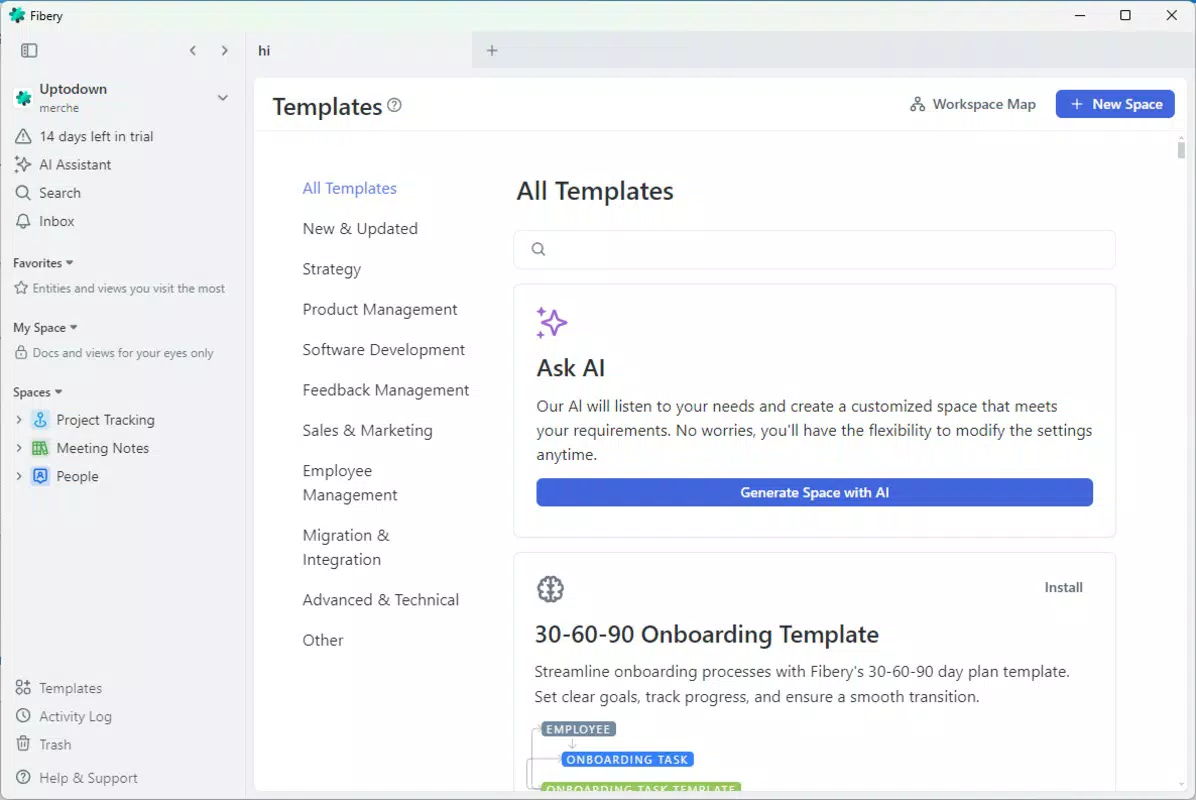Go forward with the right arrow

[224, 50]
